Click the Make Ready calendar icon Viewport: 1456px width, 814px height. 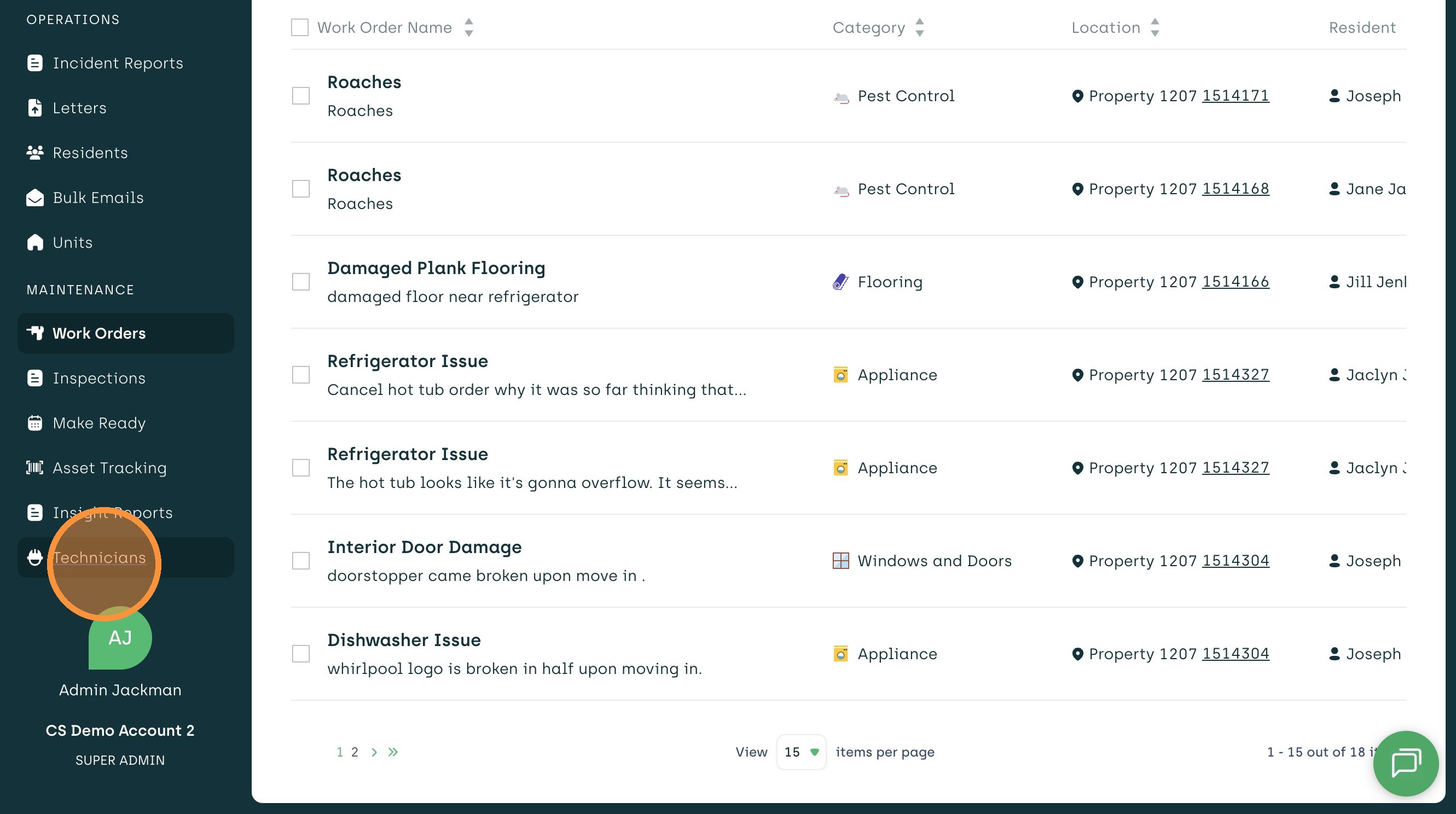(x=35, y=423)
